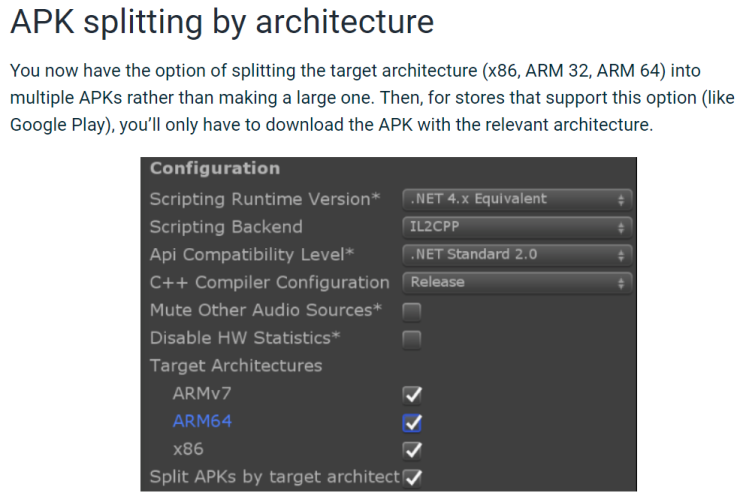Expand the Api Compatibility Level dropdown
This screenshot has width=743, height=499.
coord(517,255)
